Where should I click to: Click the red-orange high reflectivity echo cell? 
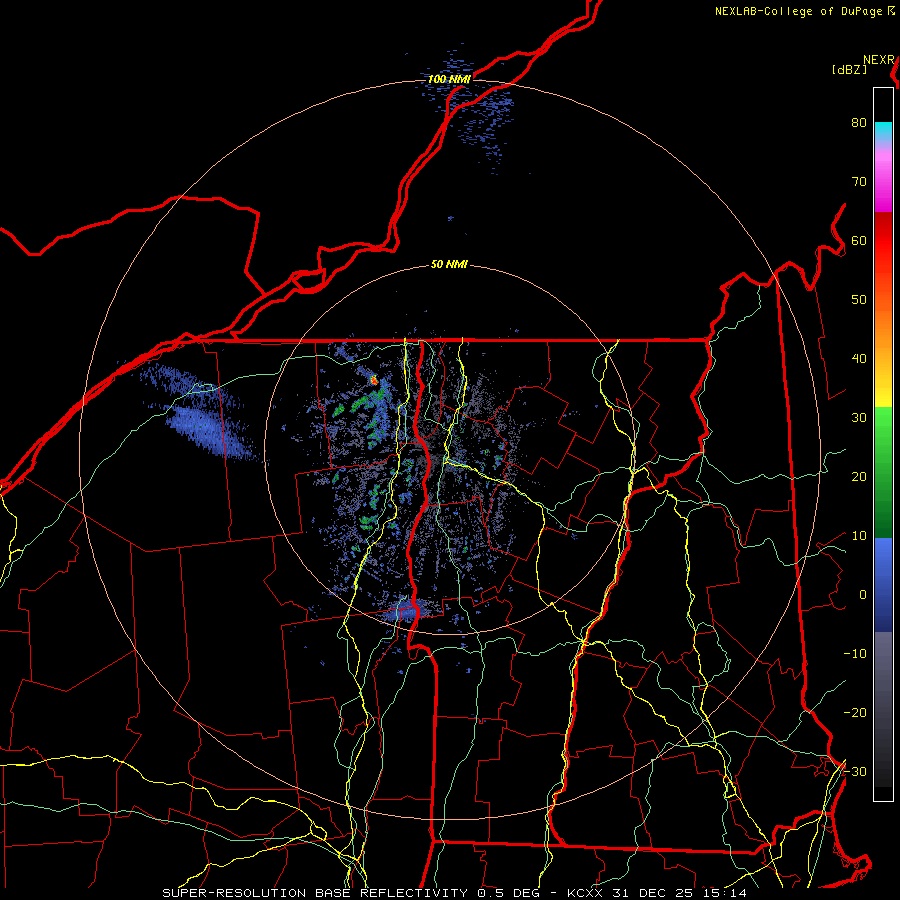click(374, 380)
